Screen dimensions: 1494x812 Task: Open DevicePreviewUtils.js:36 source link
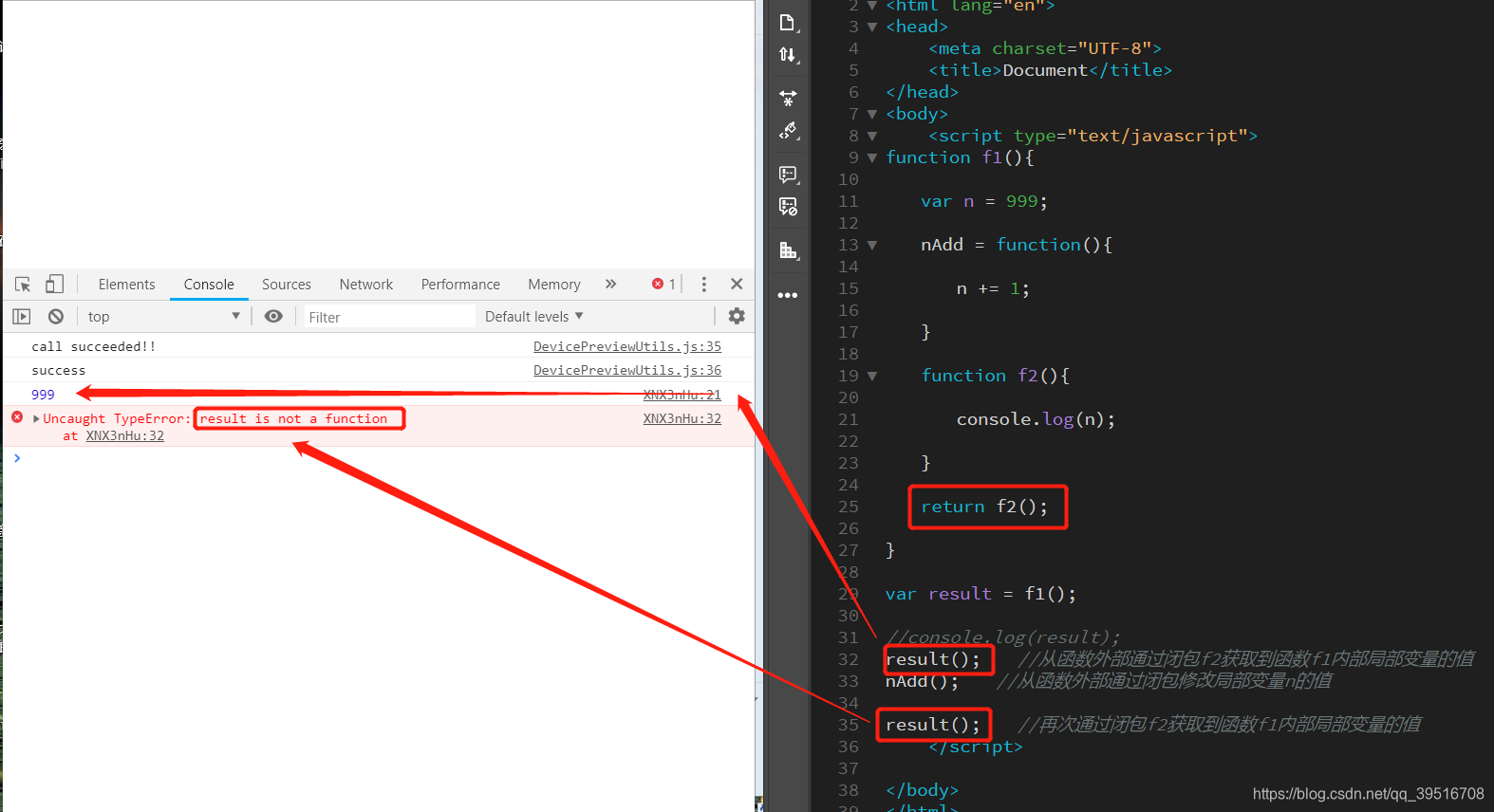coord(627,370)
